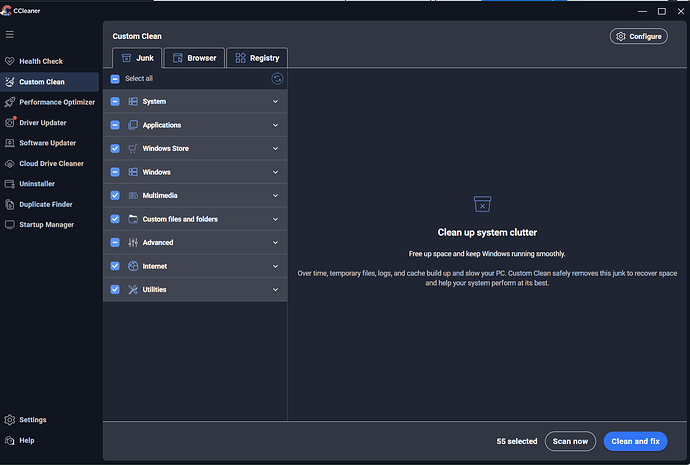Uncheck the Windows Store checkbox
The image size is (690, 465).
(115, 149)
